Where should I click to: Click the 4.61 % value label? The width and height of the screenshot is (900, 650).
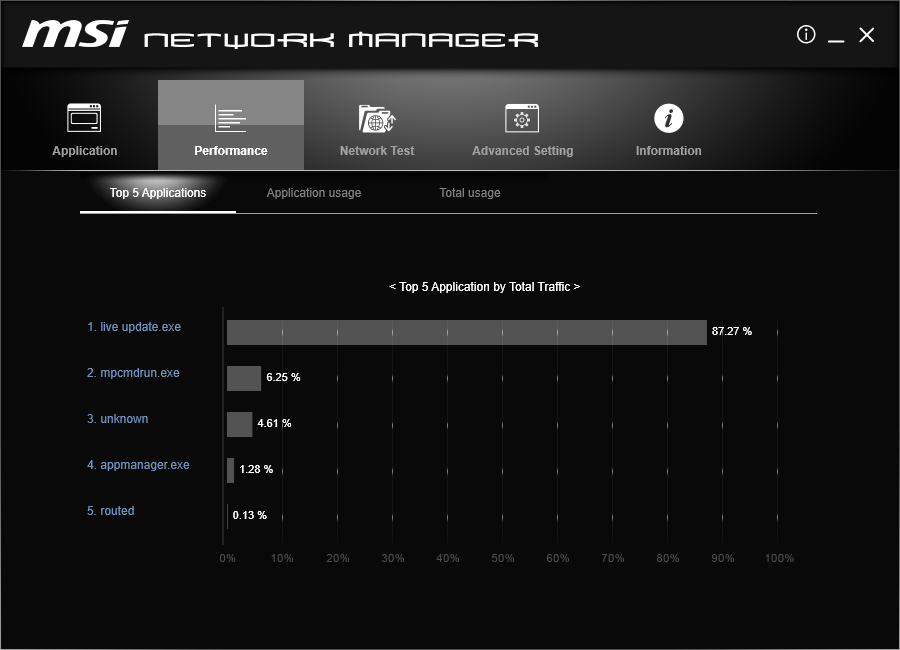pyautogui.click(x=274, y=423)
